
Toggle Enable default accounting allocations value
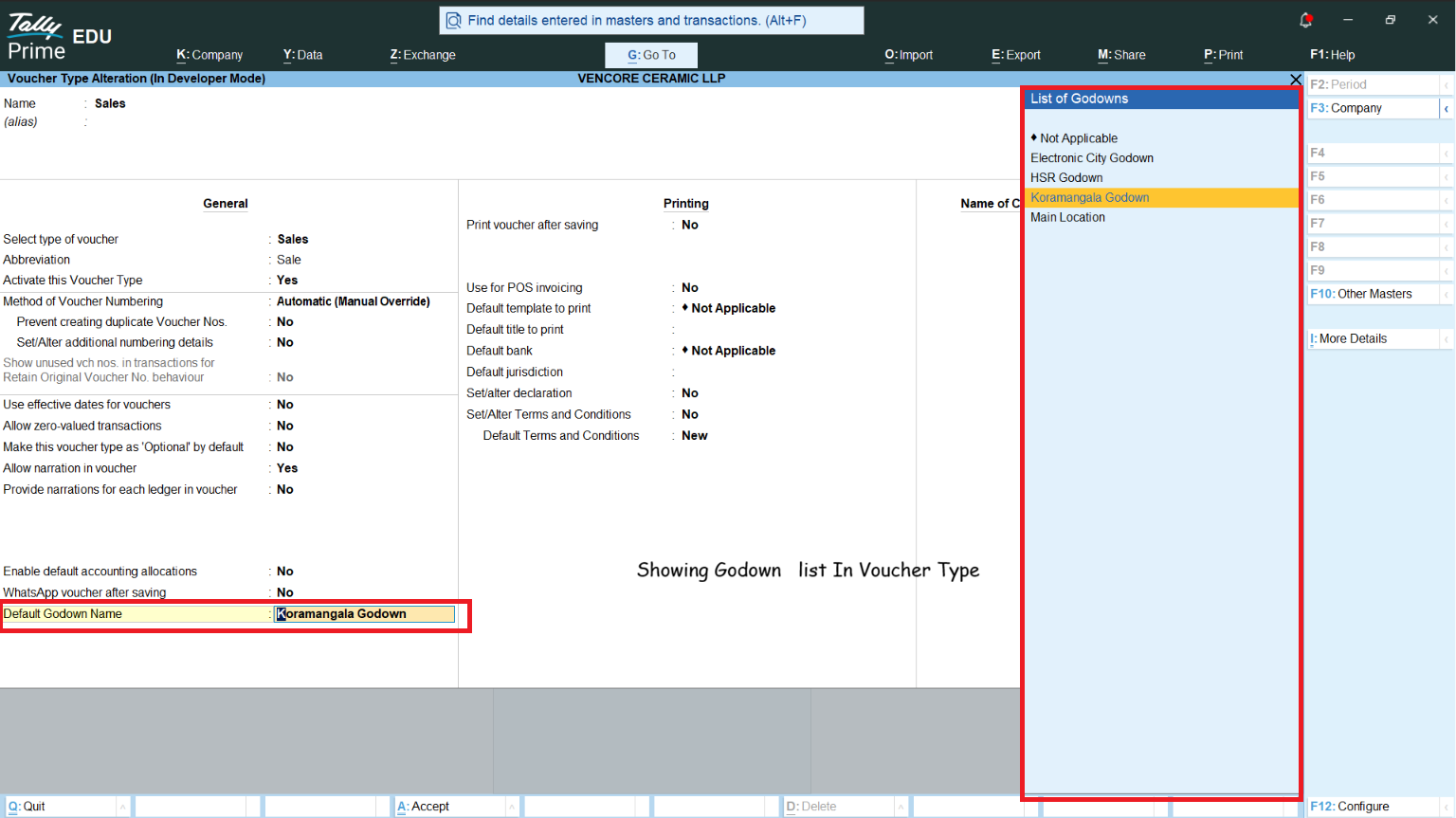coord(285,572)
